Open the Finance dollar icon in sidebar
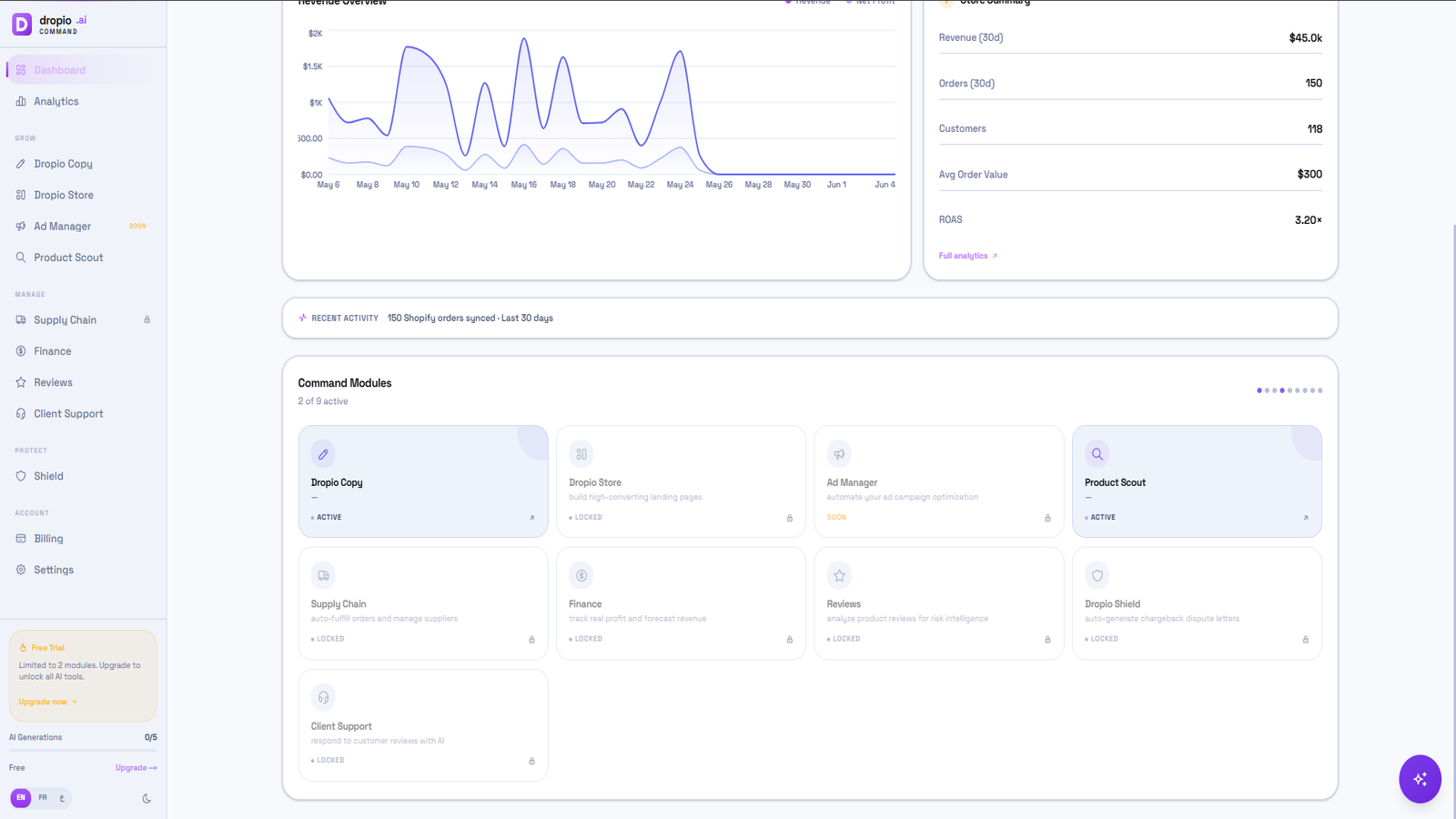This screenshot has width=1456, height=819. 21,351
